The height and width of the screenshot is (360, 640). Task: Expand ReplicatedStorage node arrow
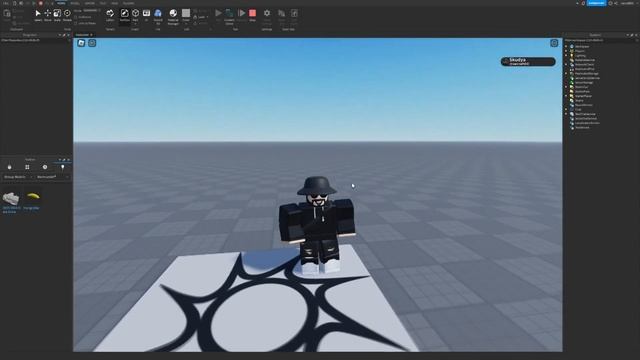[566, 73]
